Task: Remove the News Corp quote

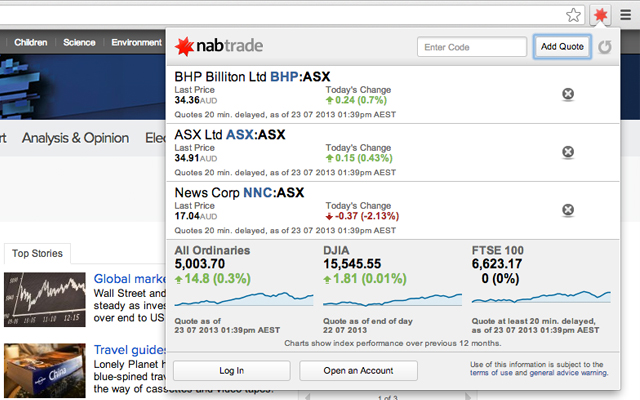Action: pyautogui.click(x=568, y=210)
